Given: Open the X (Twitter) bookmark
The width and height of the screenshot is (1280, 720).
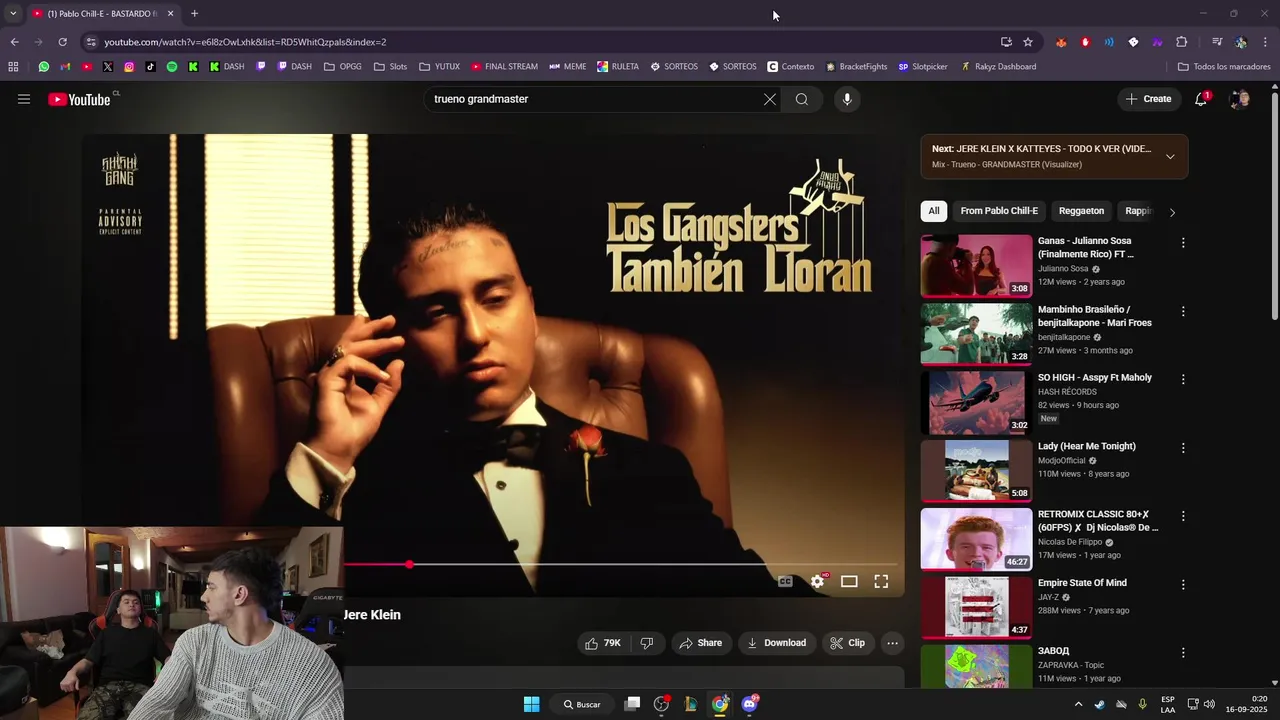Looking at the screenshot, I should tap(108, 67).
